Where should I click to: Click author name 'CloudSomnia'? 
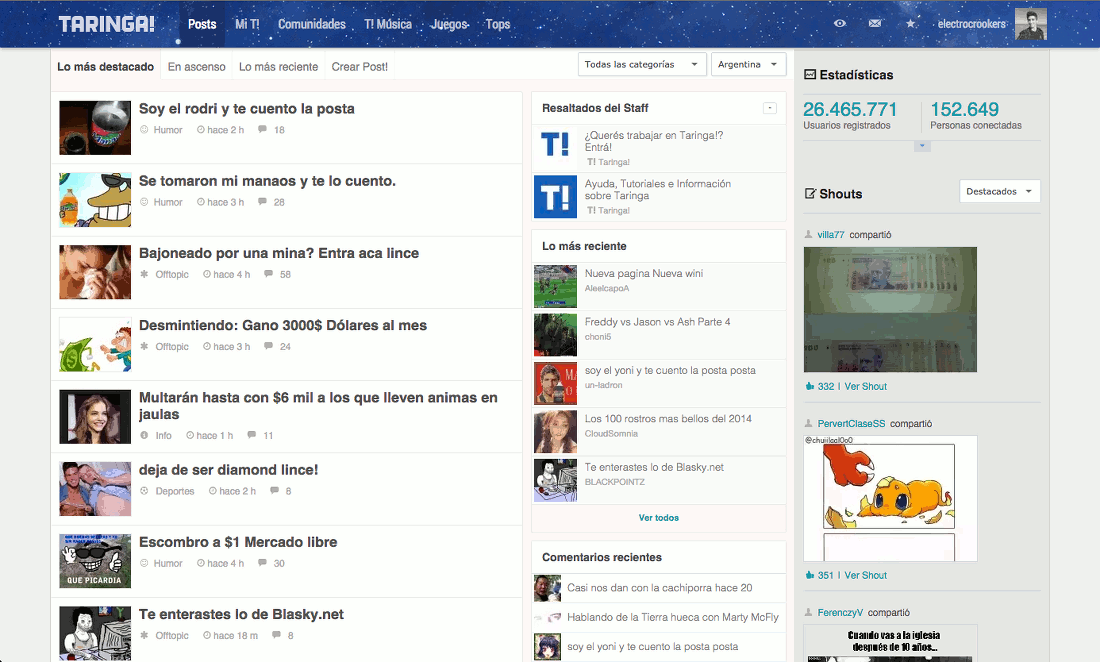[611, 433]
